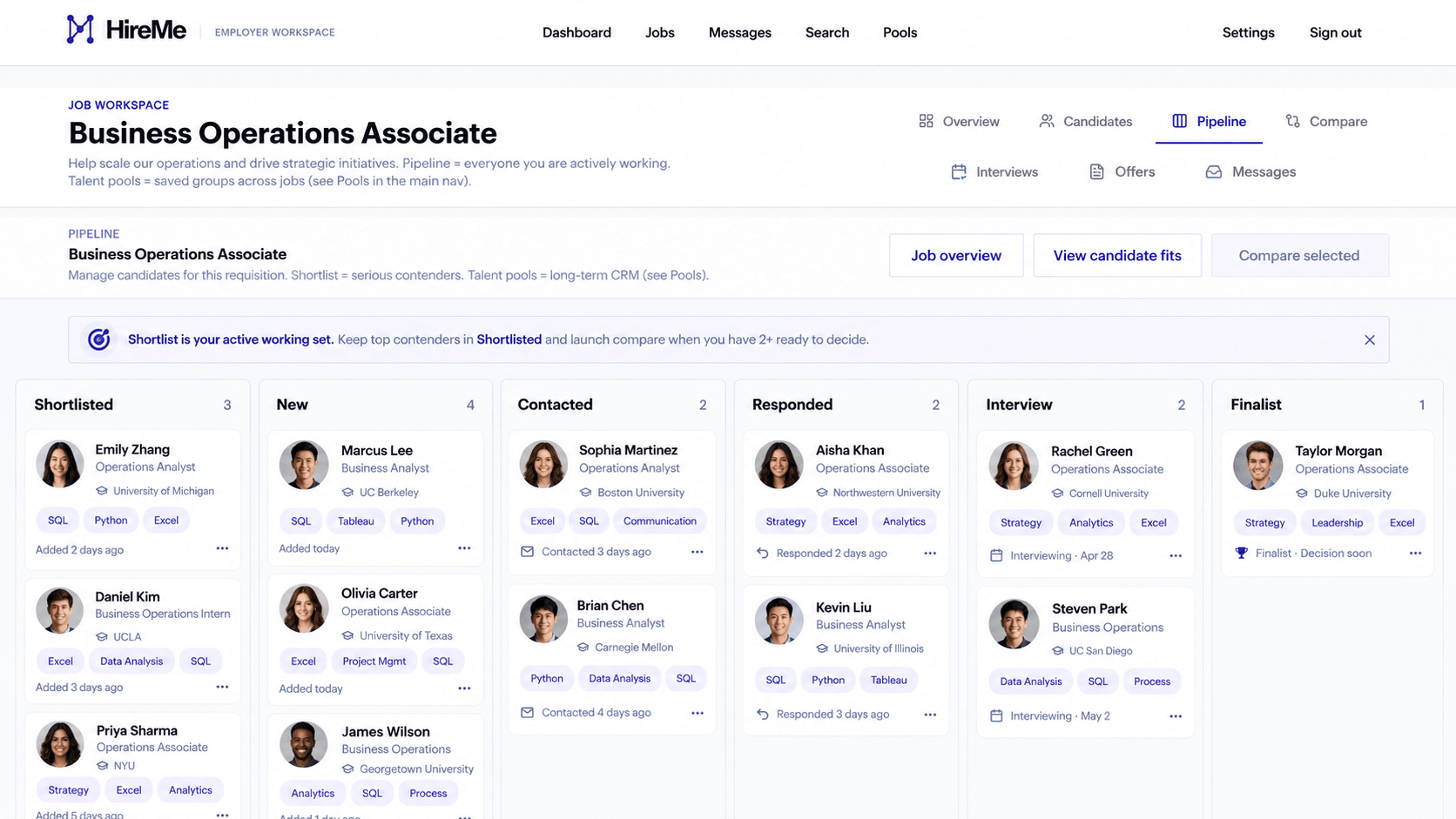Click the Leadership tag on Taylor Morgan card
The image size is (1456, 819).
1337,523
